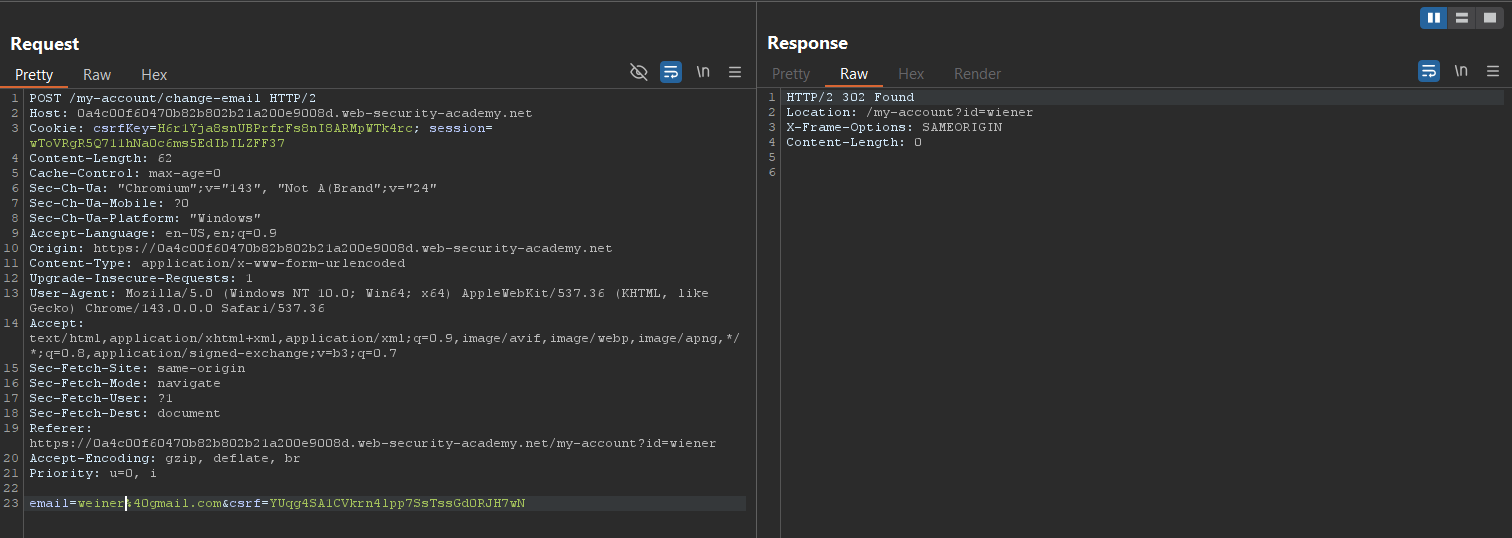Click the Upgrade-Insecure-Requests: 1 header
Screen dimensions: 1512x538
pos(141,278)
